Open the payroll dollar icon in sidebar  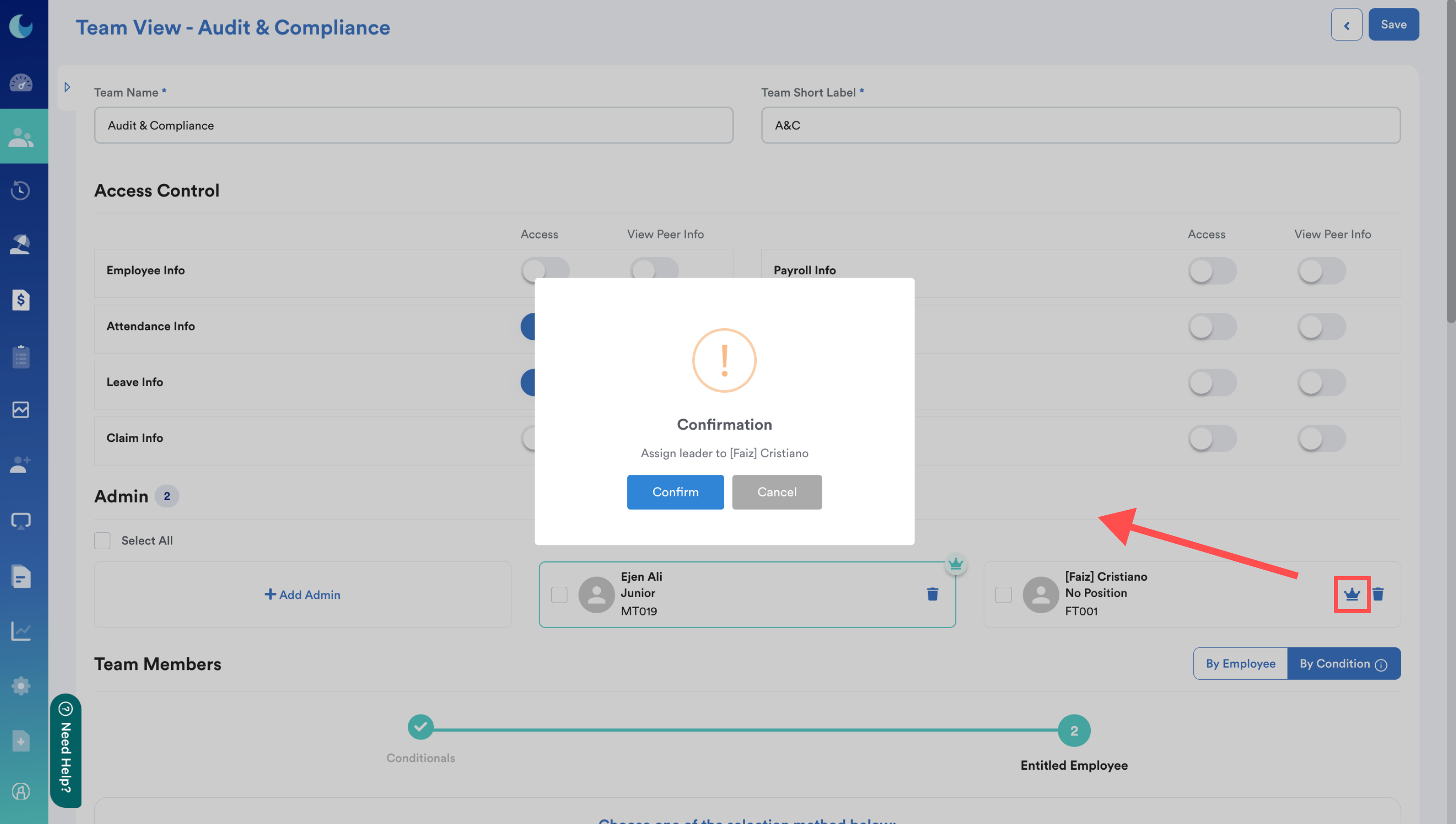coord(21,300)
